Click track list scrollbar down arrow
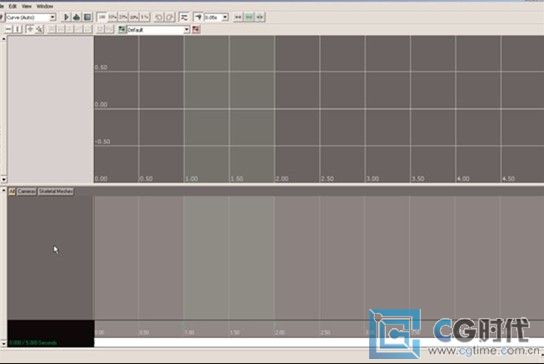 click(3, 343)
